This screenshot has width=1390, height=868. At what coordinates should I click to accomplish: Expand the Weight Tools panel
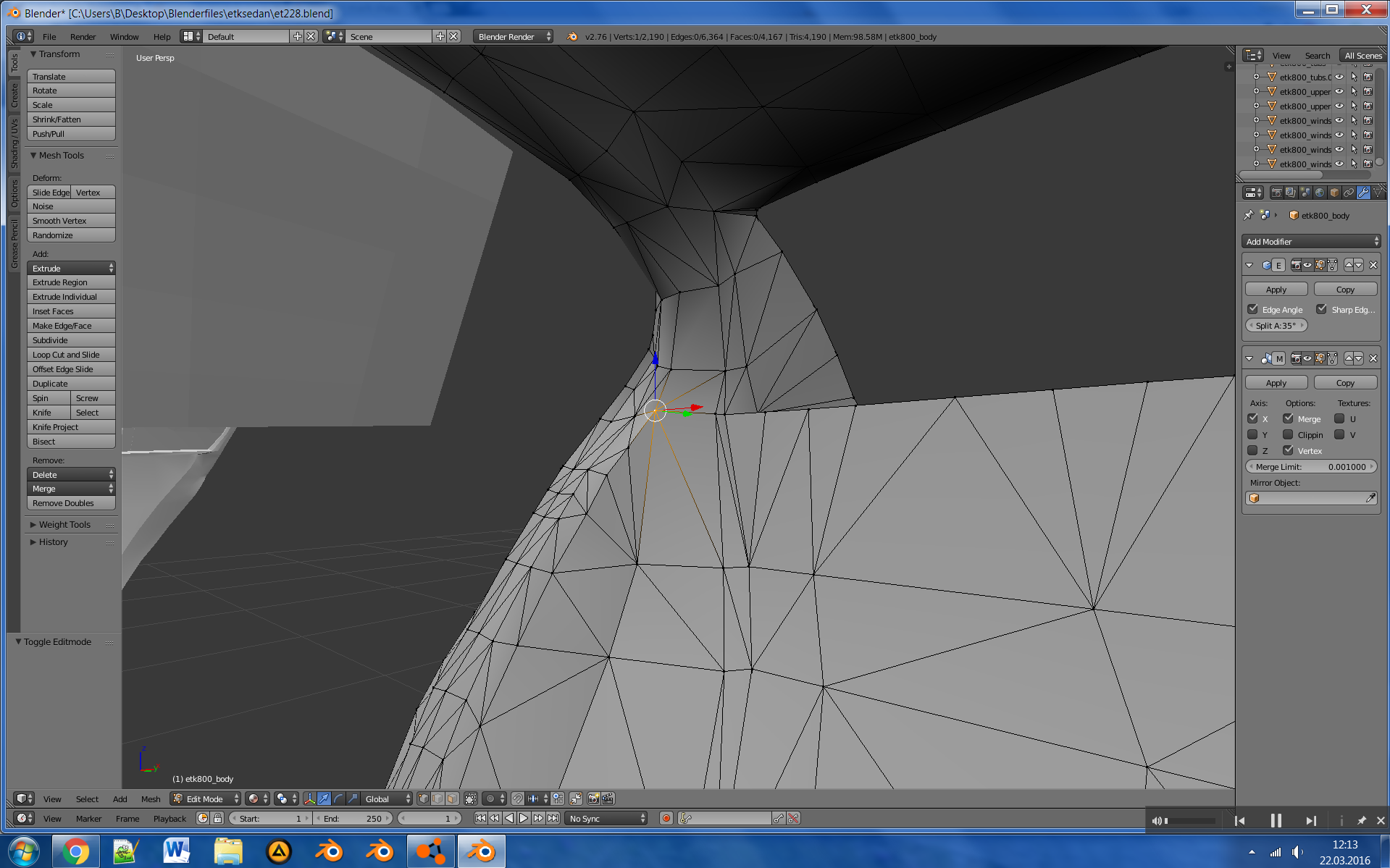click(x=64, y=525)
